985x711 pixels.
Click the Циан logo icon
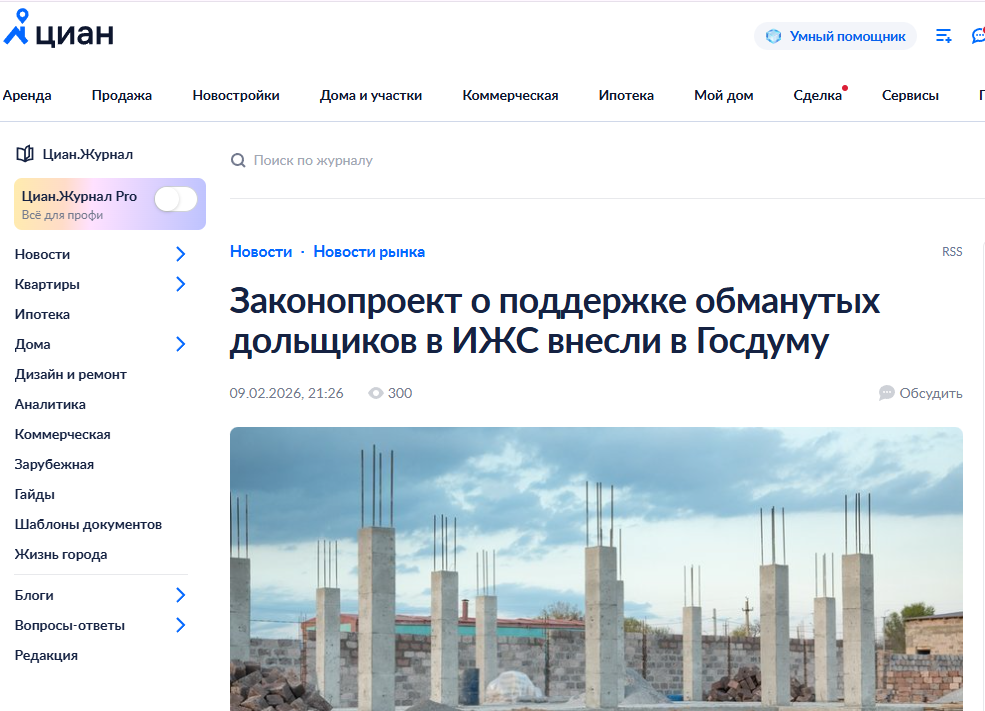coord(18,28)
